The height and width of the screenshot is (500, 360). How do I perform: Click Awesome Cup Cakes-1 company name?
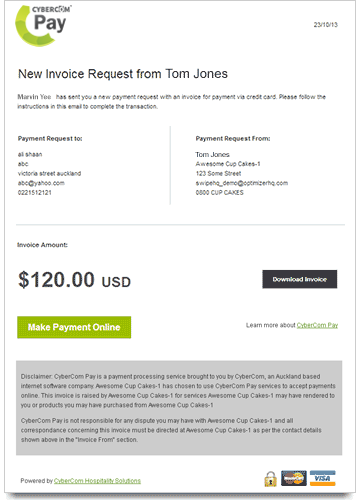click(x=228, y=164)
